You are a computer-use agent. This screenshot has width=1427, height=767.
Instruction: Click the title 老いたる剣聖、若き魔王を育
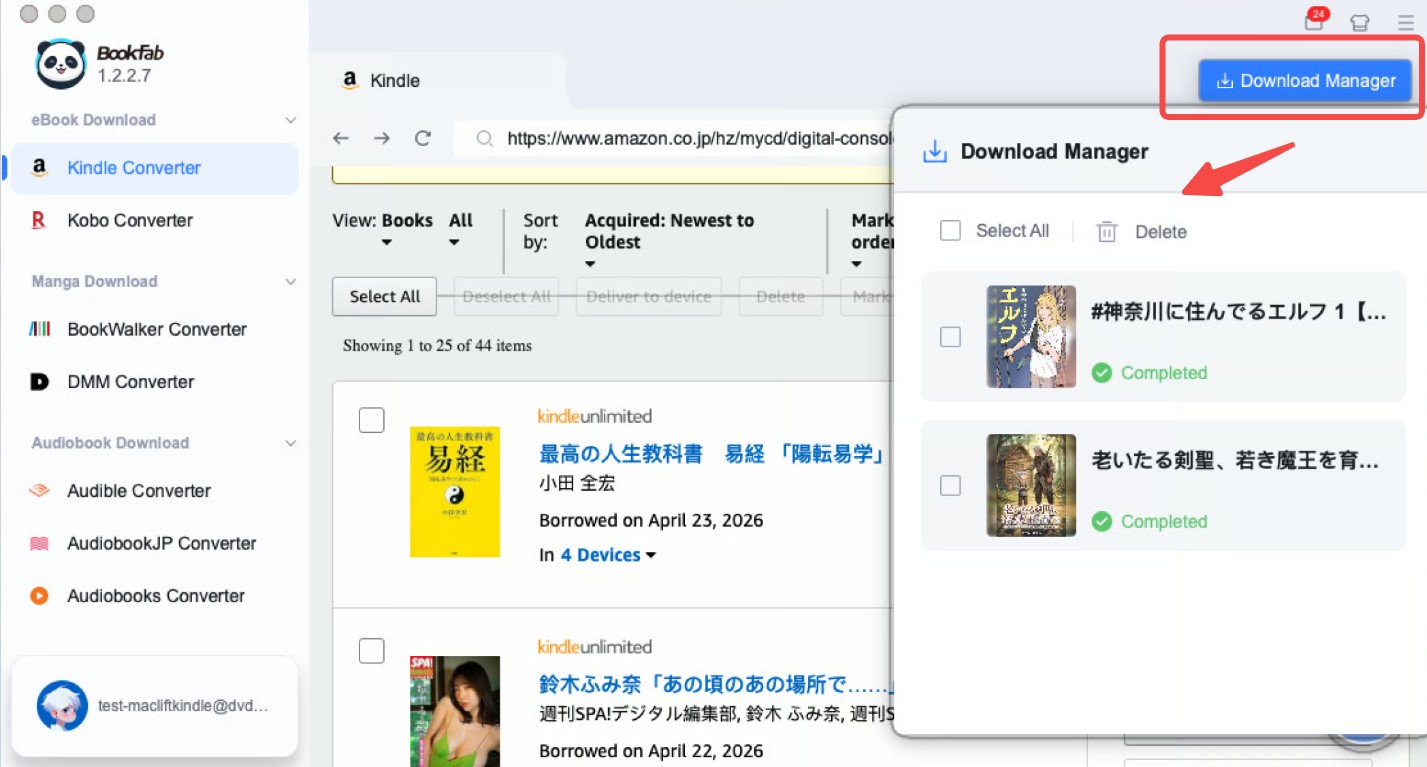1236,461
